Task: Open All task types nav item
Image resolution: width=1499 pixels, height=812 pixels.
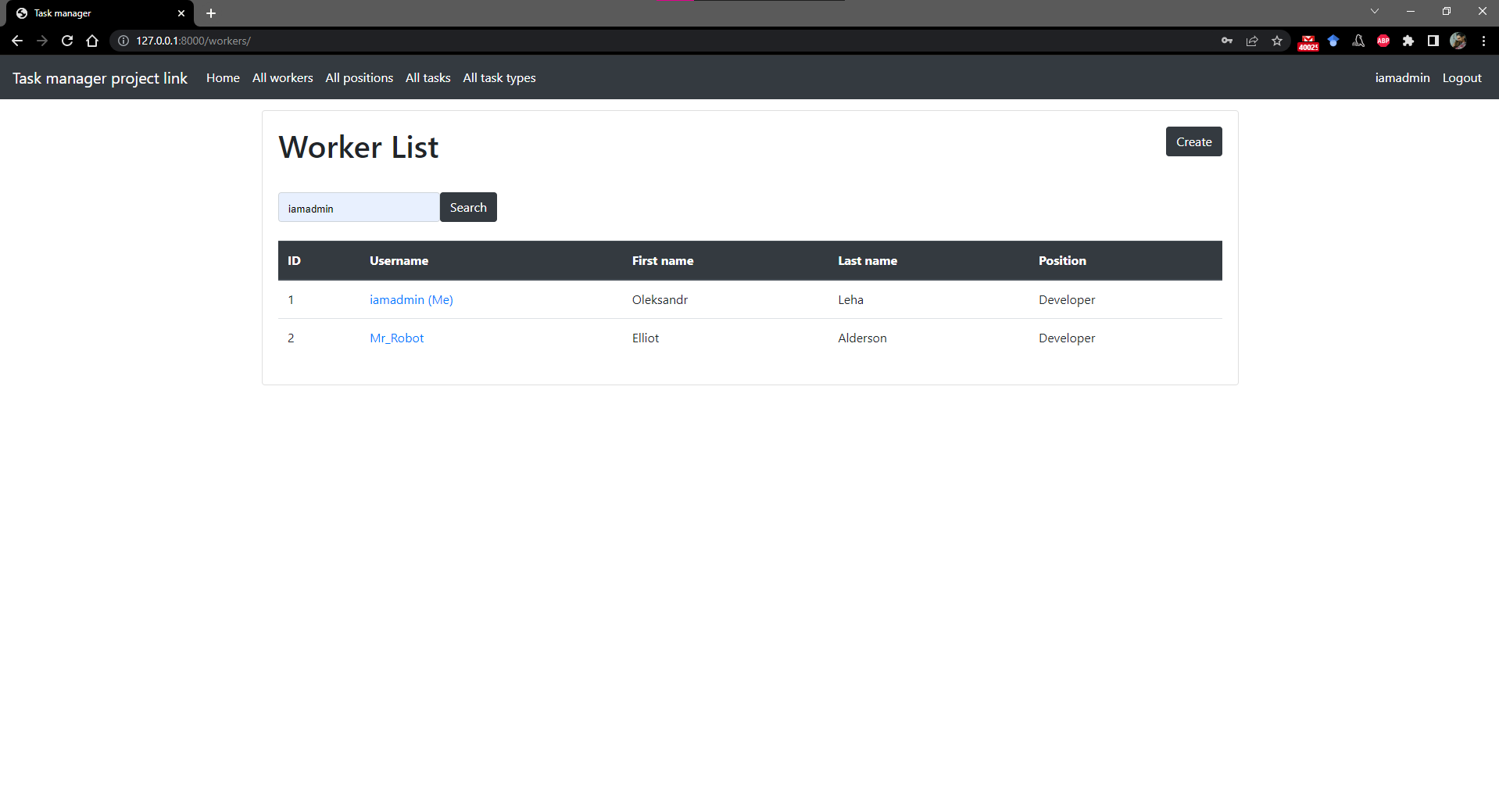Action: coord(499,78)
